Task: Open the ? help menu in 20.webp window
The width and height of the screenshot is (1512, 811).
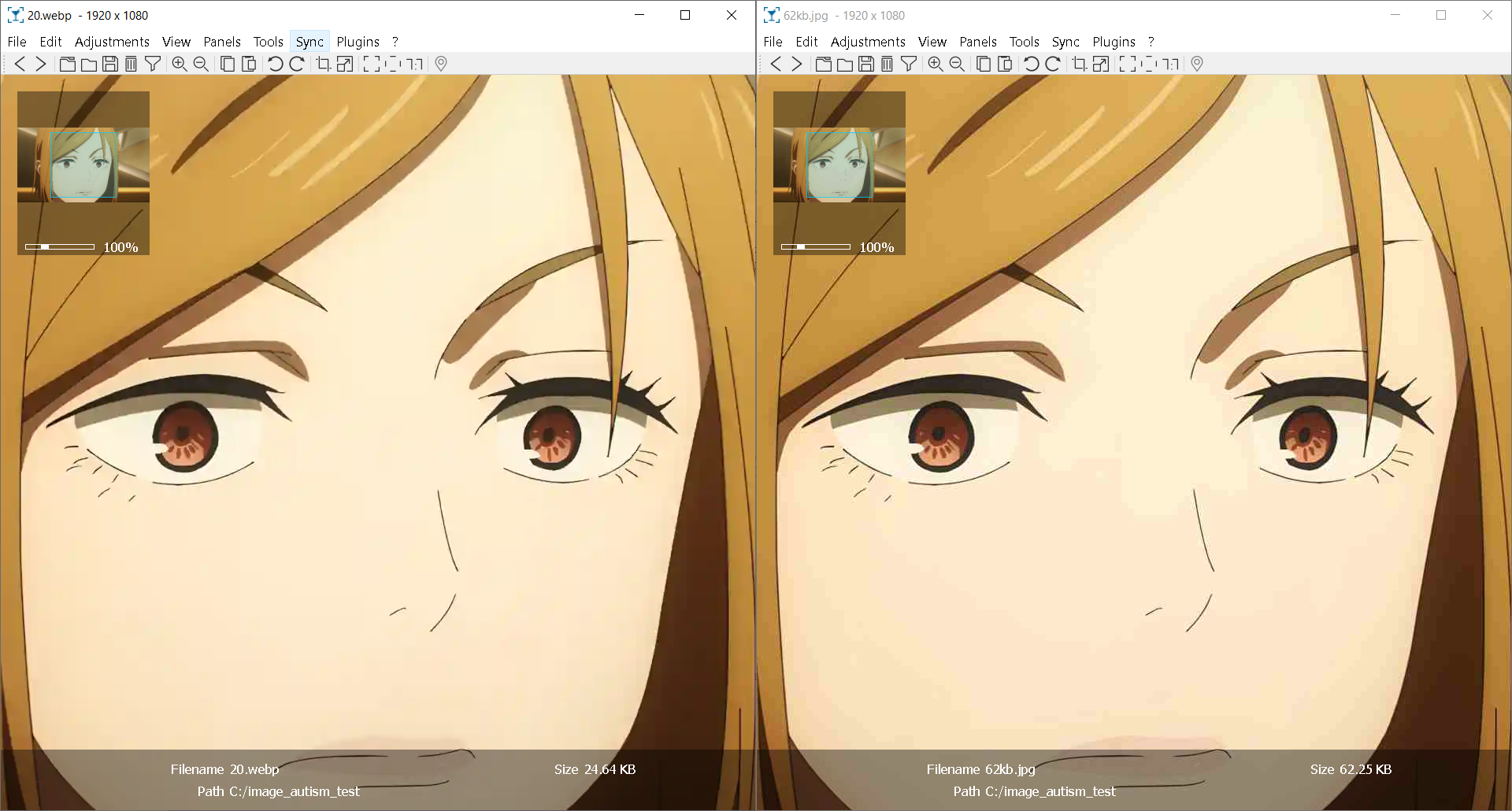Action: [x=395, y=42]
